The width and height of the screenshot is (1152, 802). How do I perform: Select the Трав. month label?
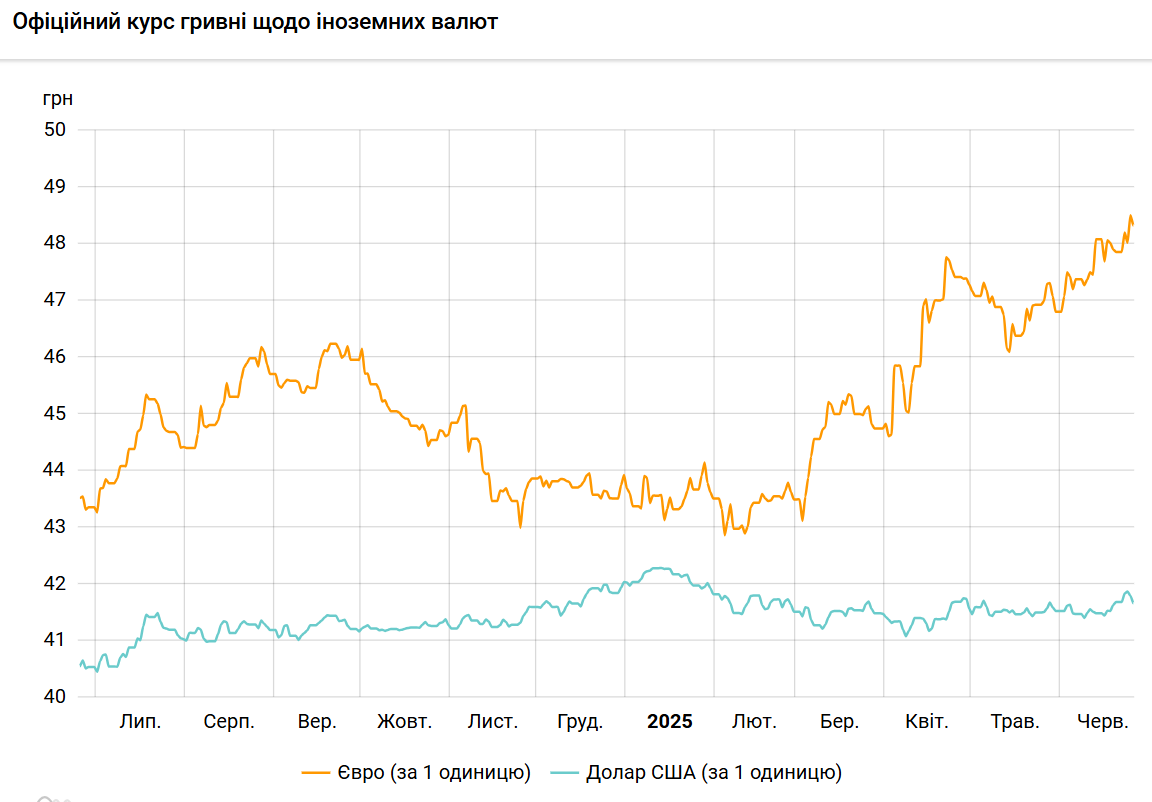click(1015, 721)
